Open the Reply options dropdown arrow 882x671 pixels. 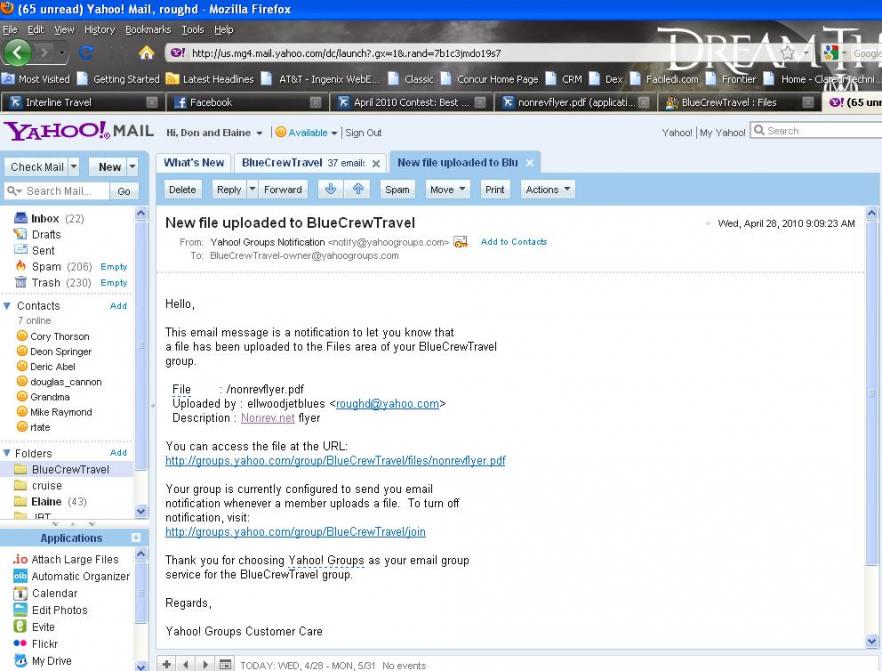click(252, 189)
